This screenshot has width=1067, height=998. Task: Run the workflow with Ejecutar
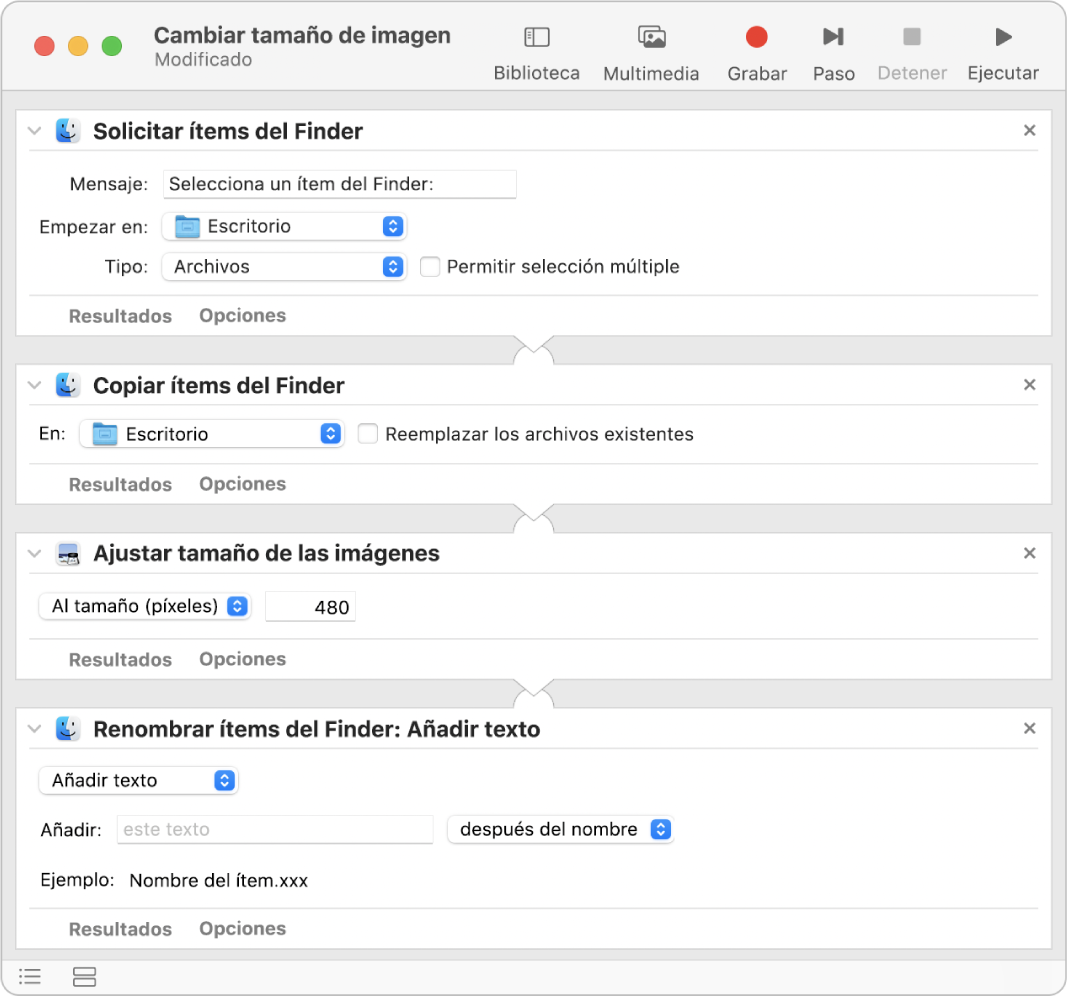(x=1002, y=38)
